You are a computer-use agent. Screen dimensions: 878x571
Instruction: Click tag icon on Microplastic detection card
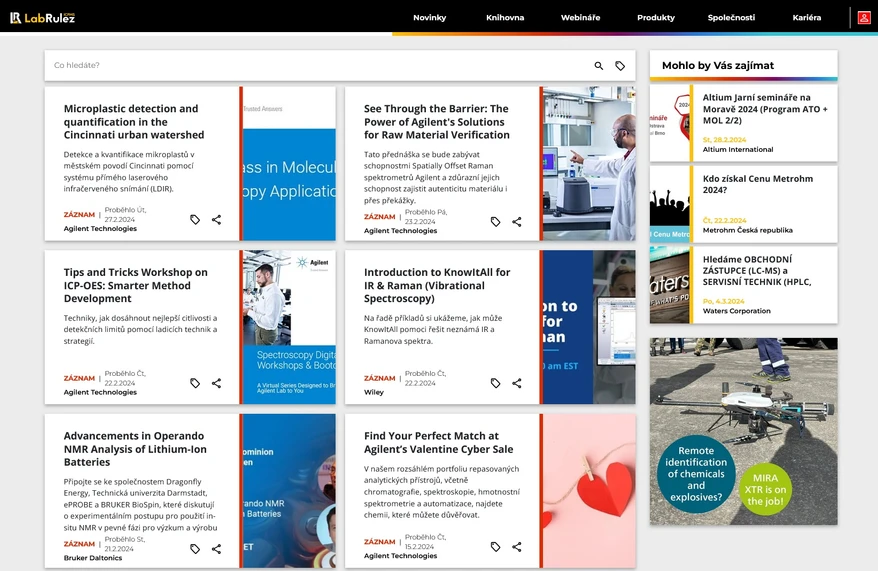195,219
